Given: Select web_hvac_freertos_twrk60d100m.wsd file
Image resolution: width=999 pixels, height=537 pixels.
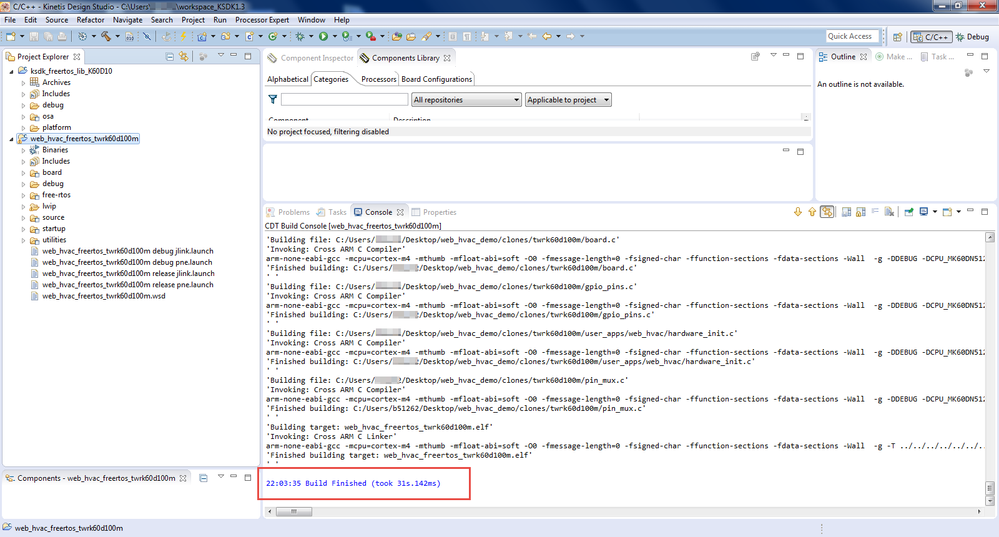Looking at the screenshot, I should click(x=98, y=296).
